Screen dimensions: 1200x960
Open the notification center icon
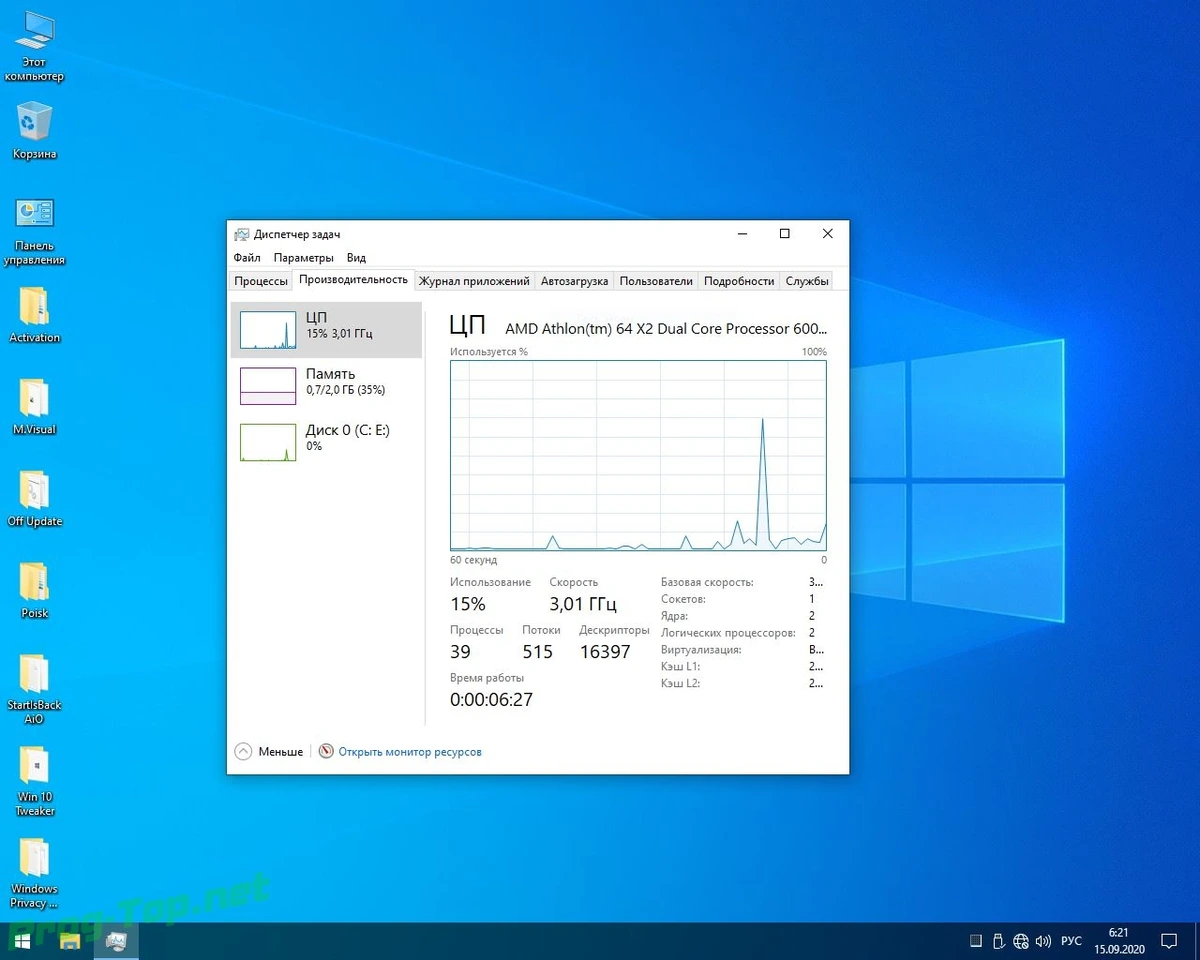click(x=1169, y=941)
